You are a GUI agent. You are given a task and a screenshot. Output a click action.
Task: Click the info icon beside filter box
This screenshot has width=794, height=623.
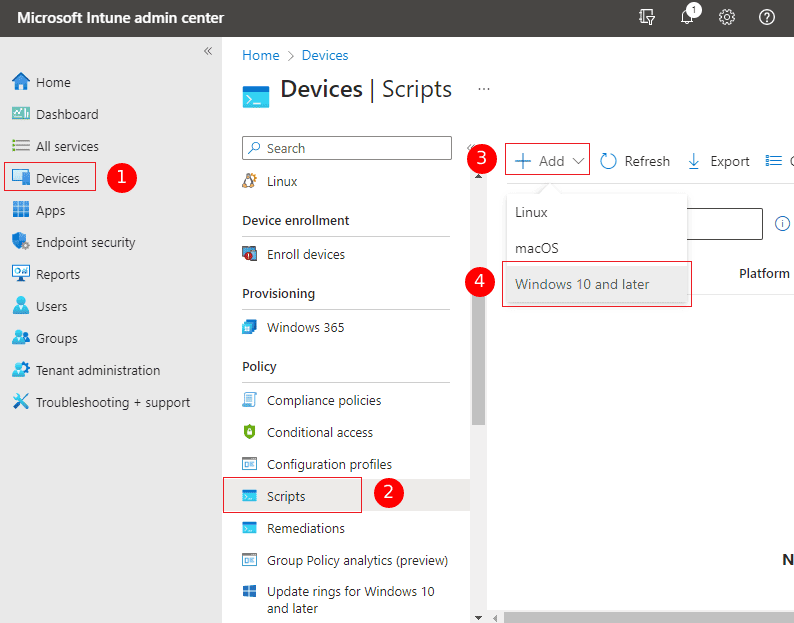(783, 223)
